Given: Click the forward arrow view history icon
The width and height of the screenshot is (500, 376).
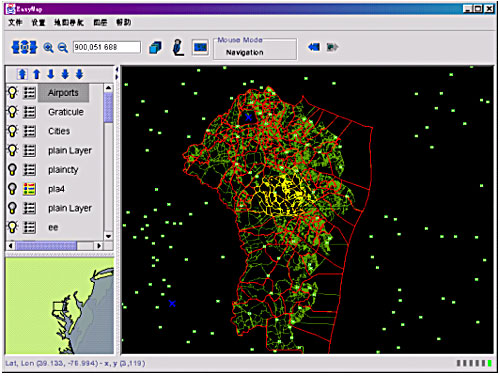Looking at the screenshot, I should (332, 47).
